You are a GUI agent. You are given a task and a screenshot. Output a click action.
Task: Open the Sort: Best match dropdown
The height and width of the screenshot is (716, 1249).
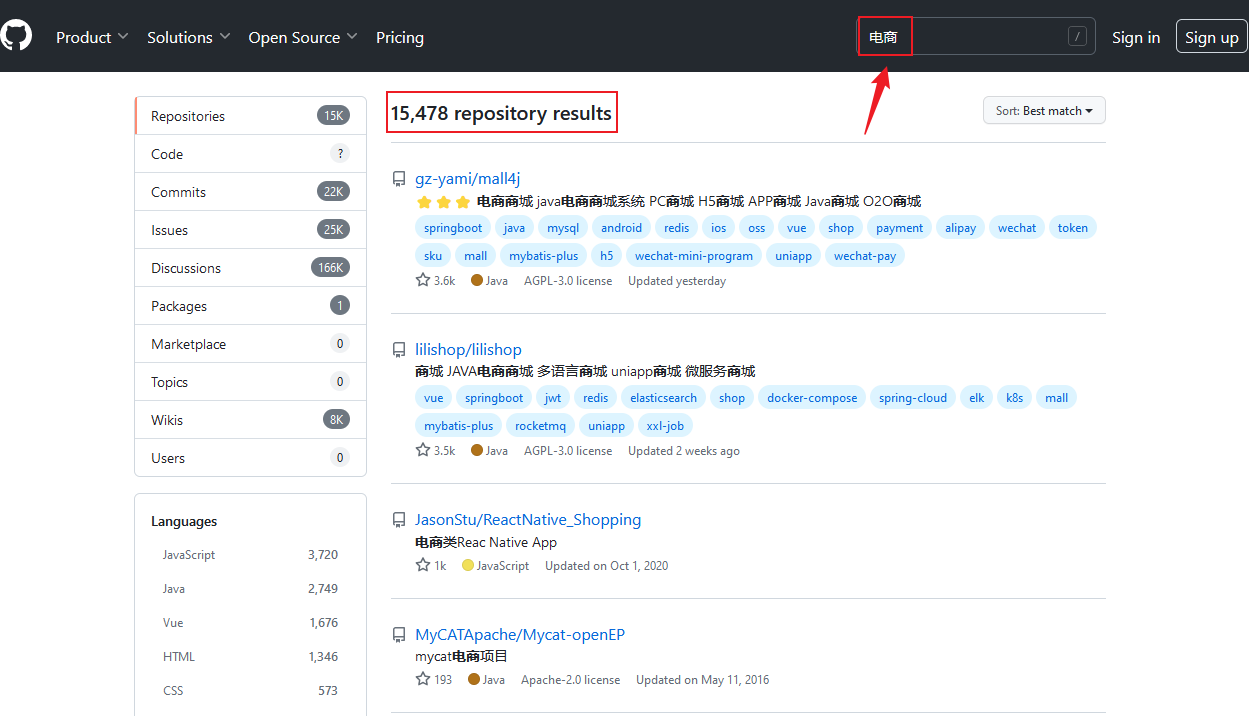coord(1044,110)
